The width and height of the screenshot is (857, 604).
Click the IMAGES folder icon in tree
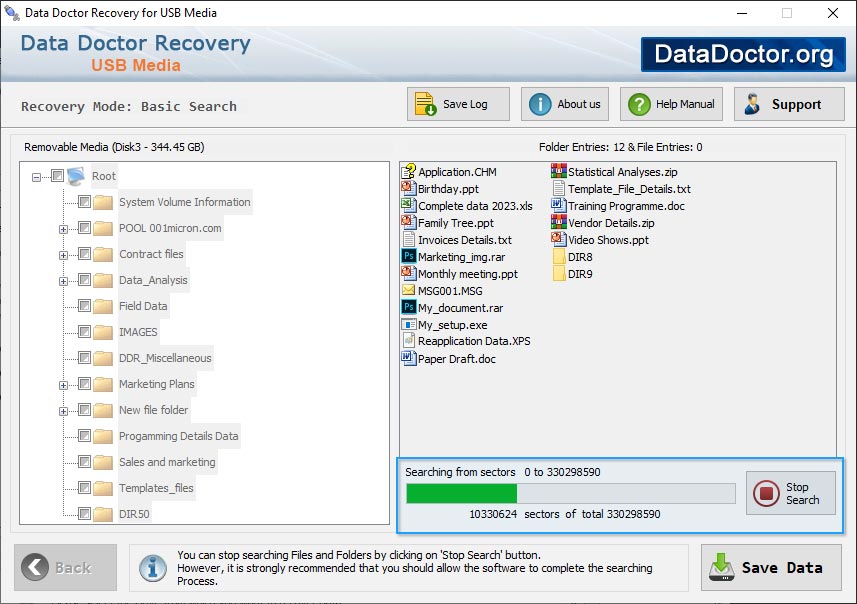tap(103, 332)
